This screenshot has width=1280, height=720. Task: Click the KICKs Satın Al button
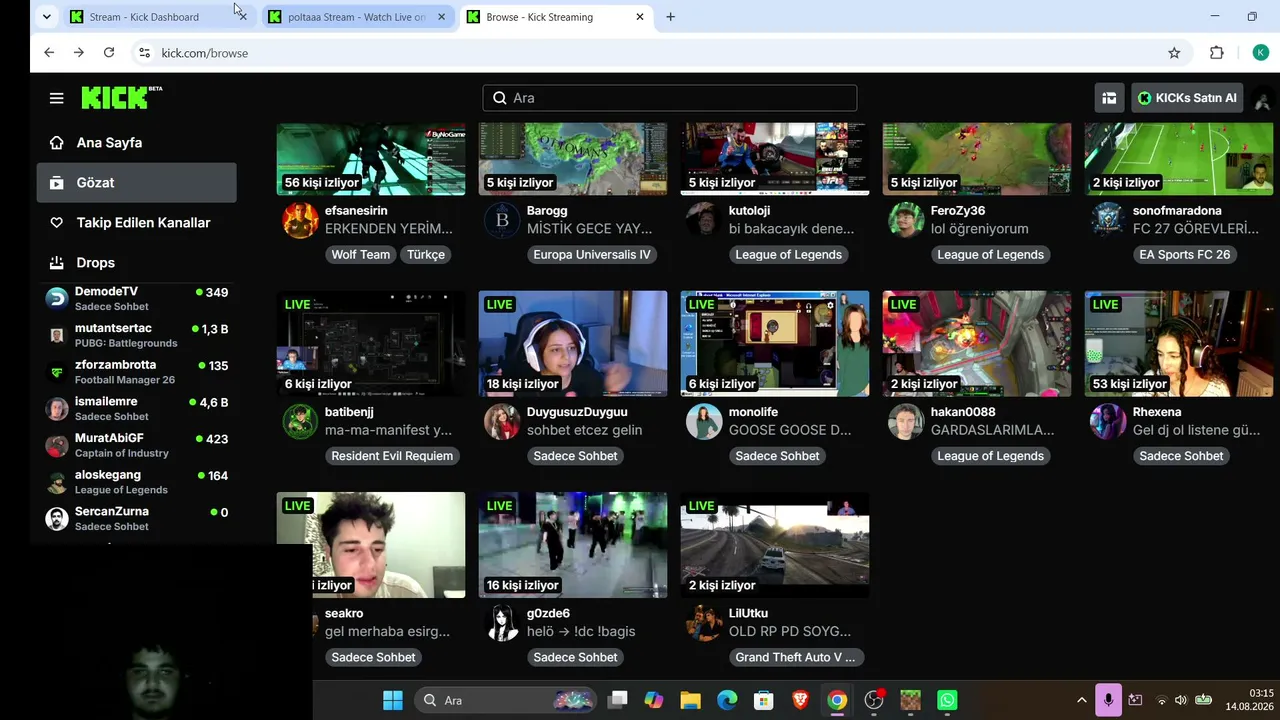click(x=1188, y=98)
